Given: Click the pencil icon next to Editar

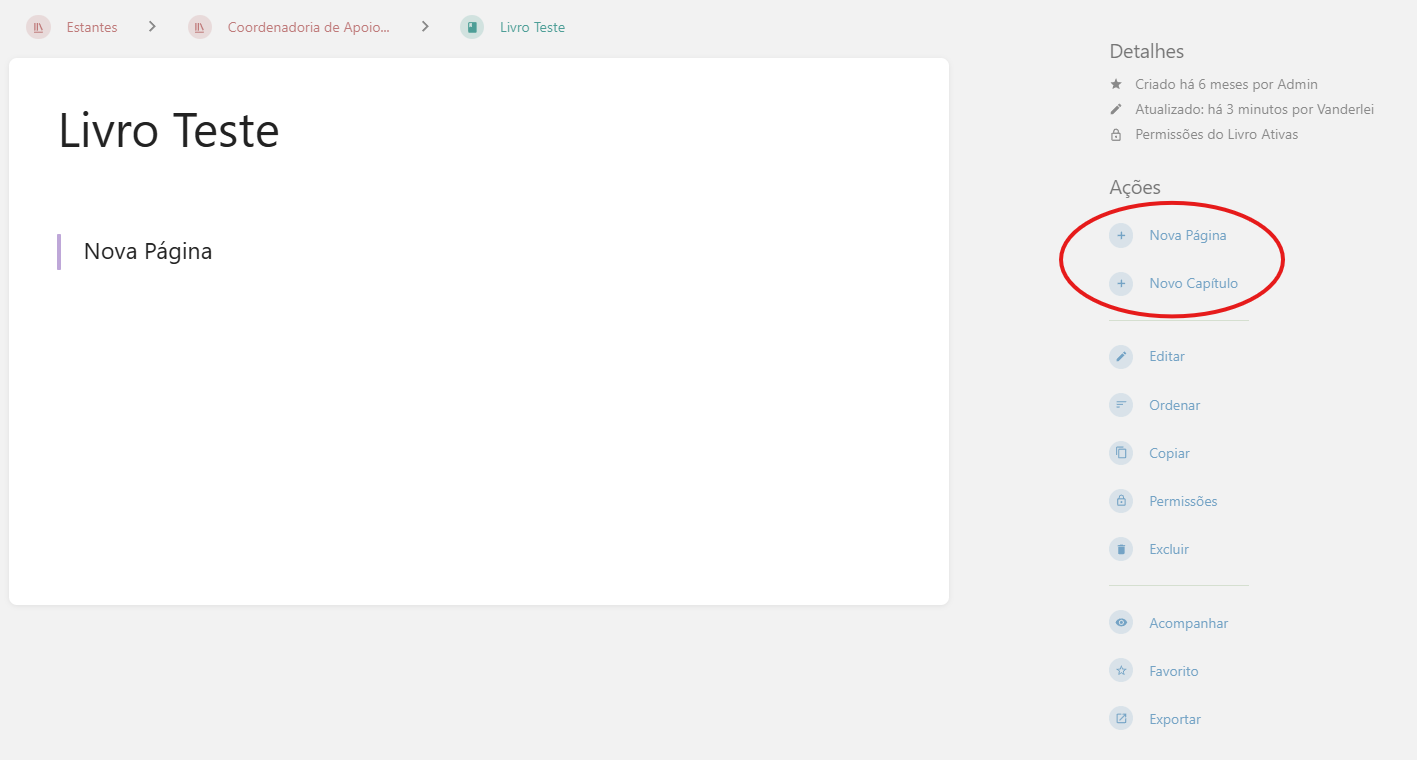Looking at the screenshot, I should (x=1121, y=357).
